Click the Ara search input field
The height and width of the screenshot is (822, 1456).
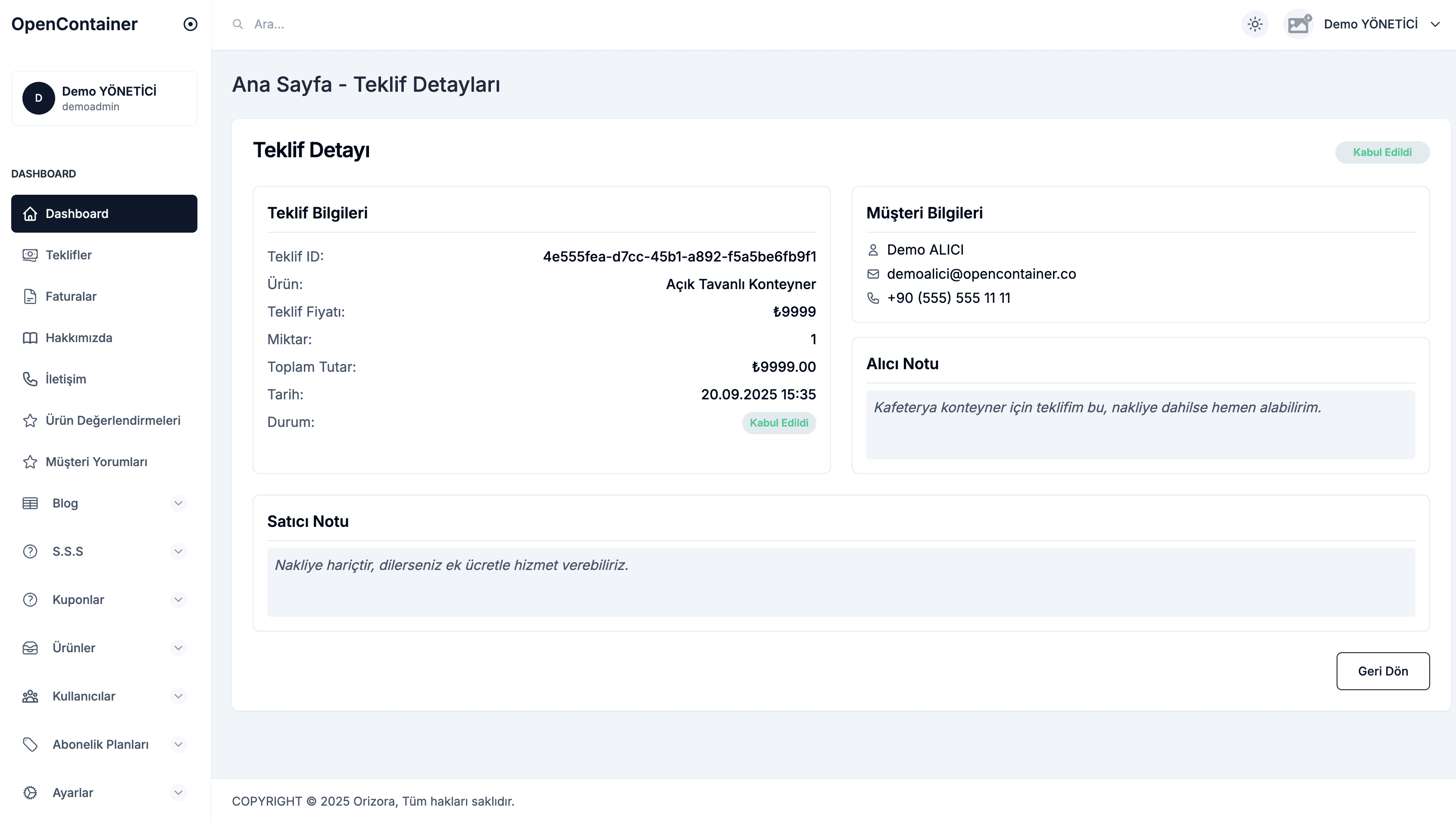[452, 24]
